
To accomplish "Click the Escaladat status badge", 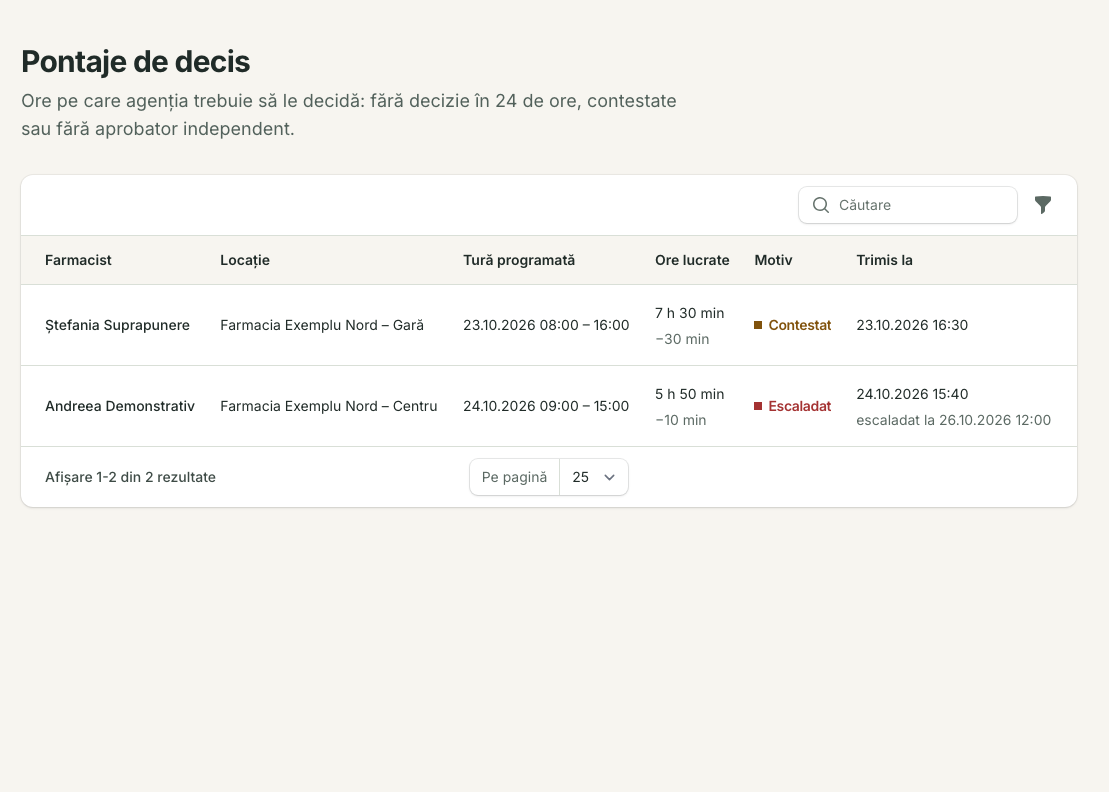I will coord(793,406).
